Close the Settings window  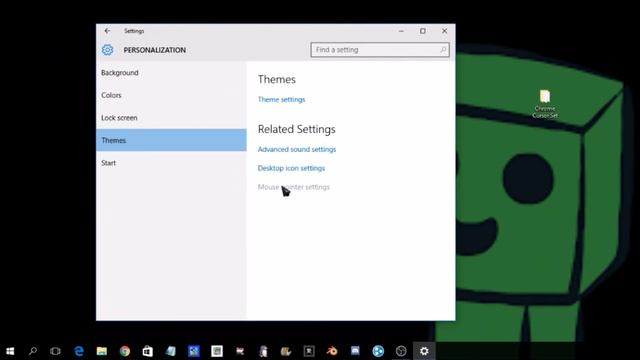(444, 31)
